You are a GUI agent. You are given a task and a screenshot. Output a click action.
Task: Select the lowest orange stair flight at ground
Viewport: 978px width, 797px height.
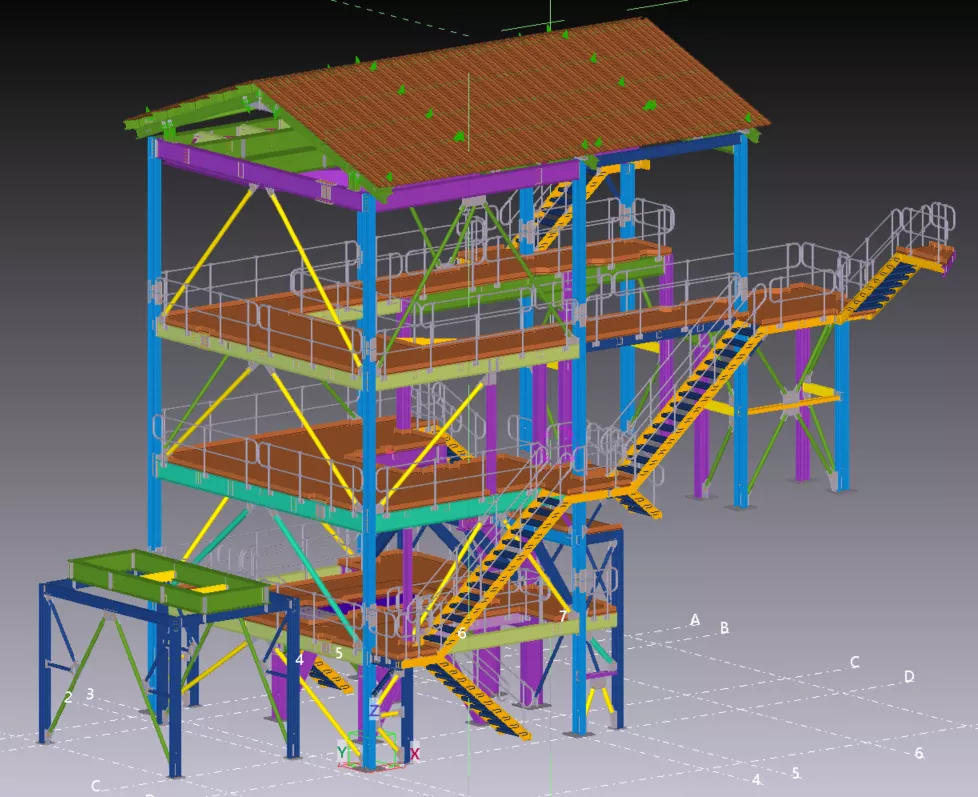click(480, 698)
